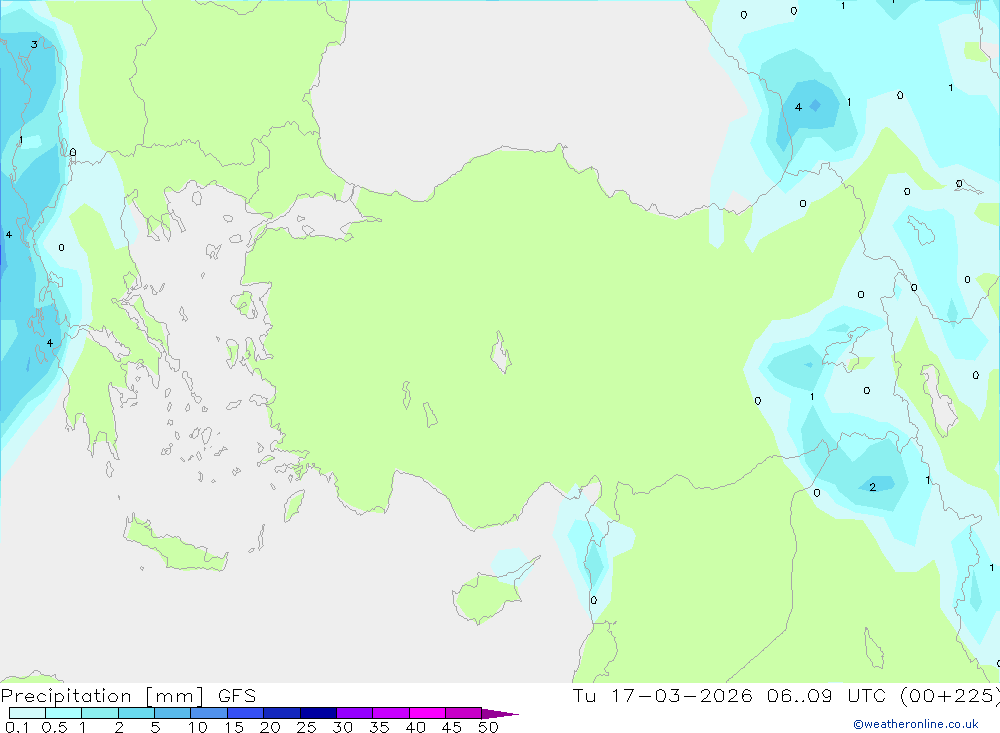The width and height of the screenshot is (1000, 733).
Task: Click the legend label 0.1
Action: (17, 727)
